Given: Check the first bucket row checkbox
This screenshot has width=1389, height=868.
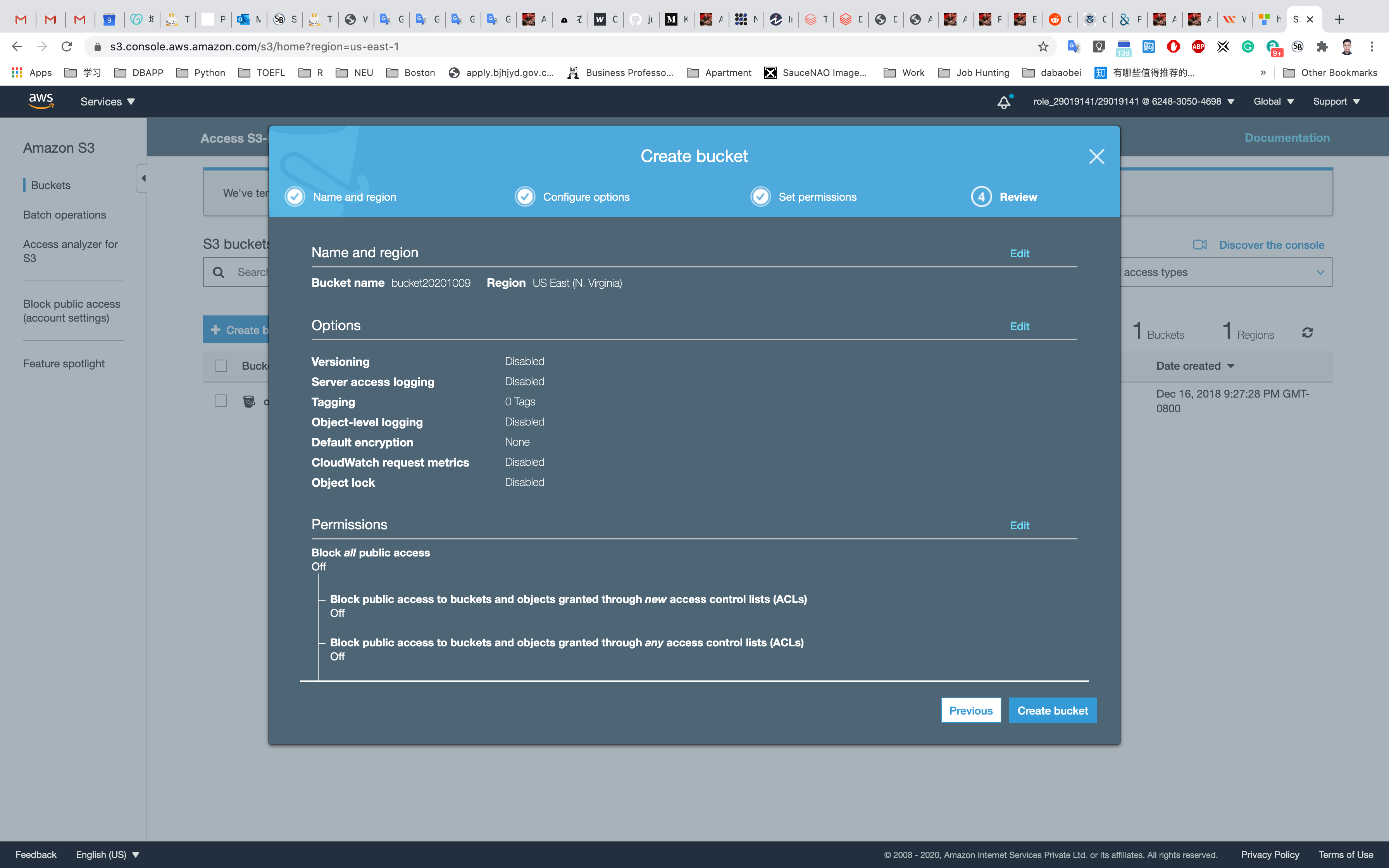Looking at the screenshot, I should [x=221, y=401].
